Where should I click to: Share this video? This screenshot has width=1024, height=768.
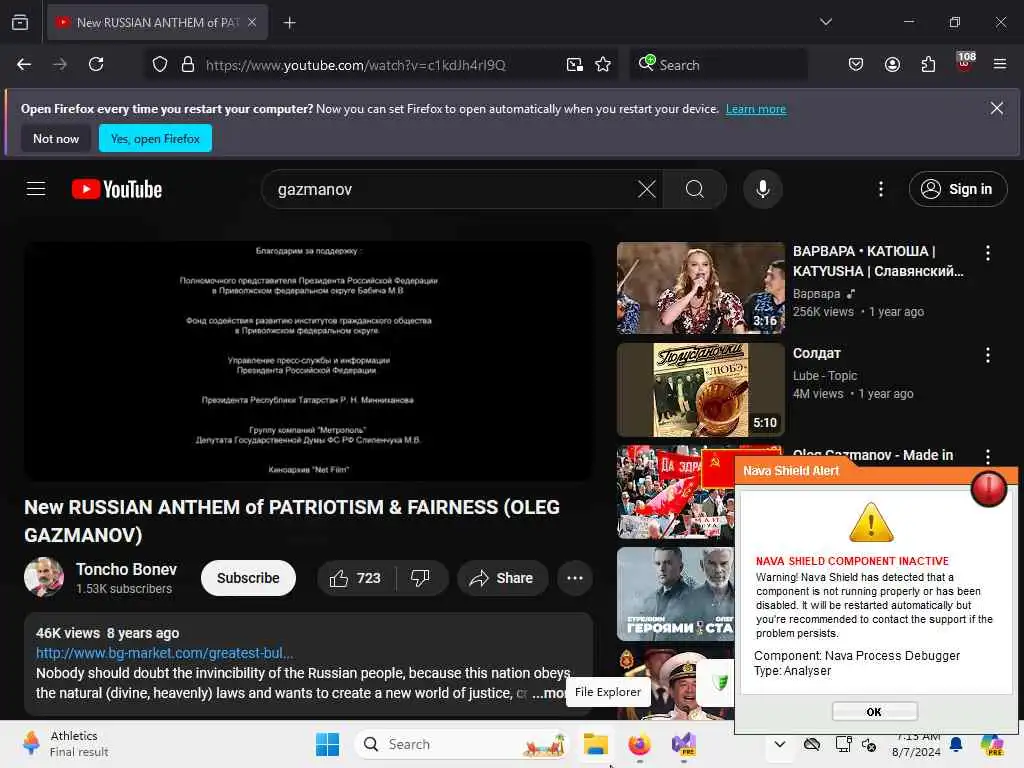click(x=502, y=578)
